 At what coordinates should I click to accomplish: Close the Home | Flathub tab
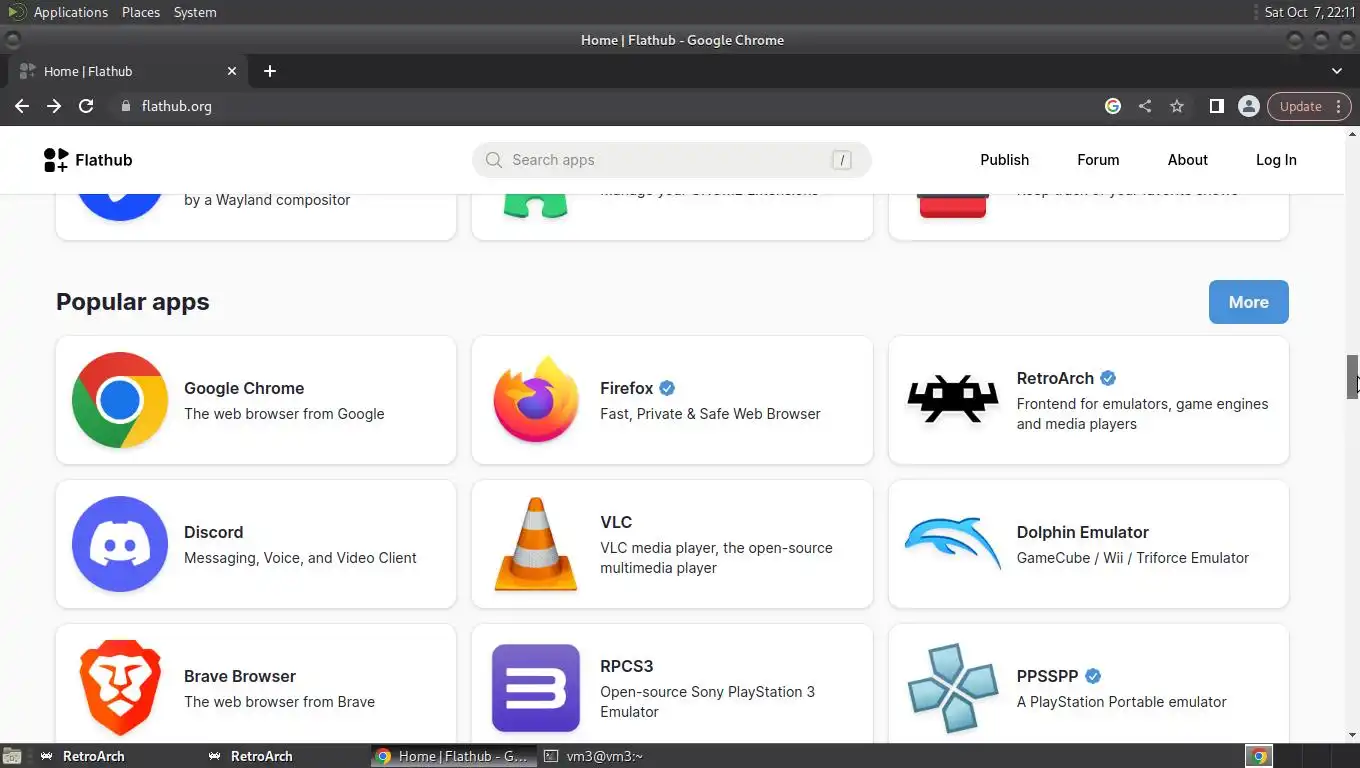[x=232, y=71]
